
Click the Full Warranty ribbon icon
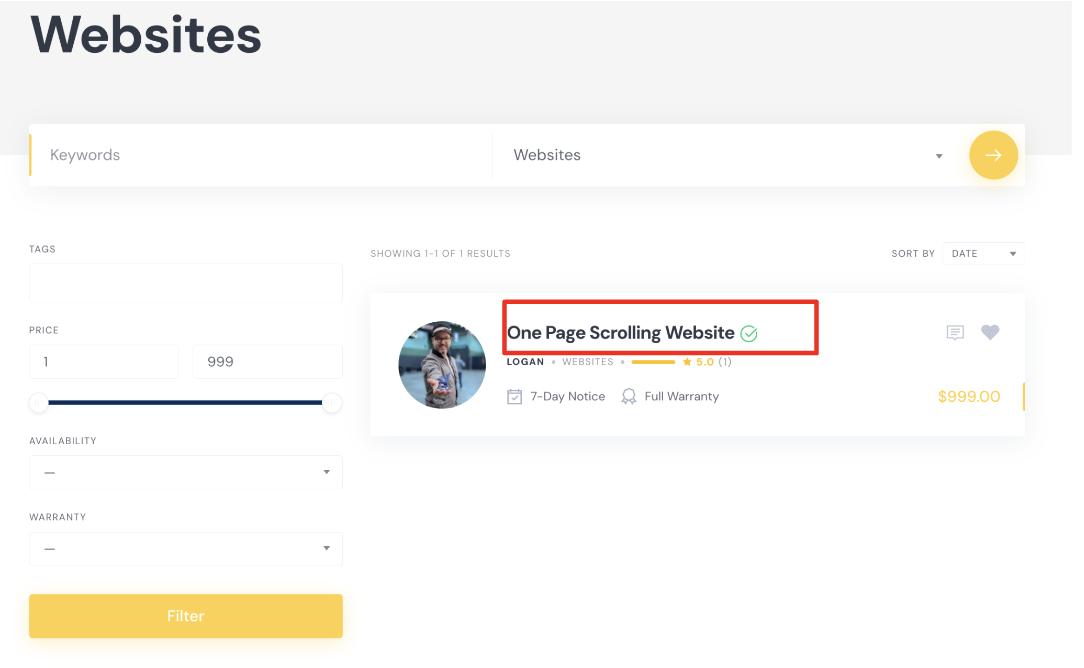[628, 396]
